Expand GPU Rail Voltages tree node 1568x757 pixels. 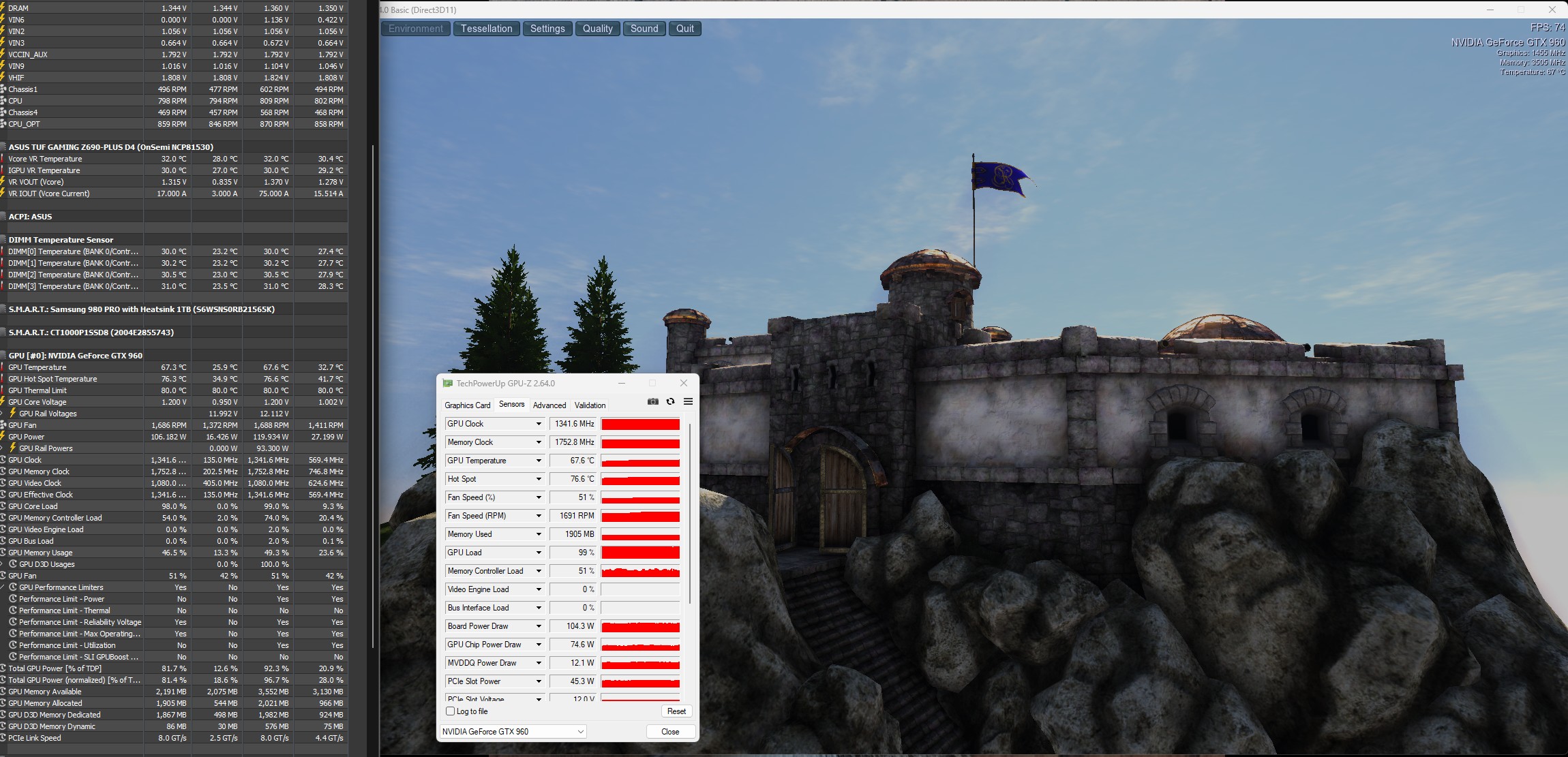coord(3,414)
